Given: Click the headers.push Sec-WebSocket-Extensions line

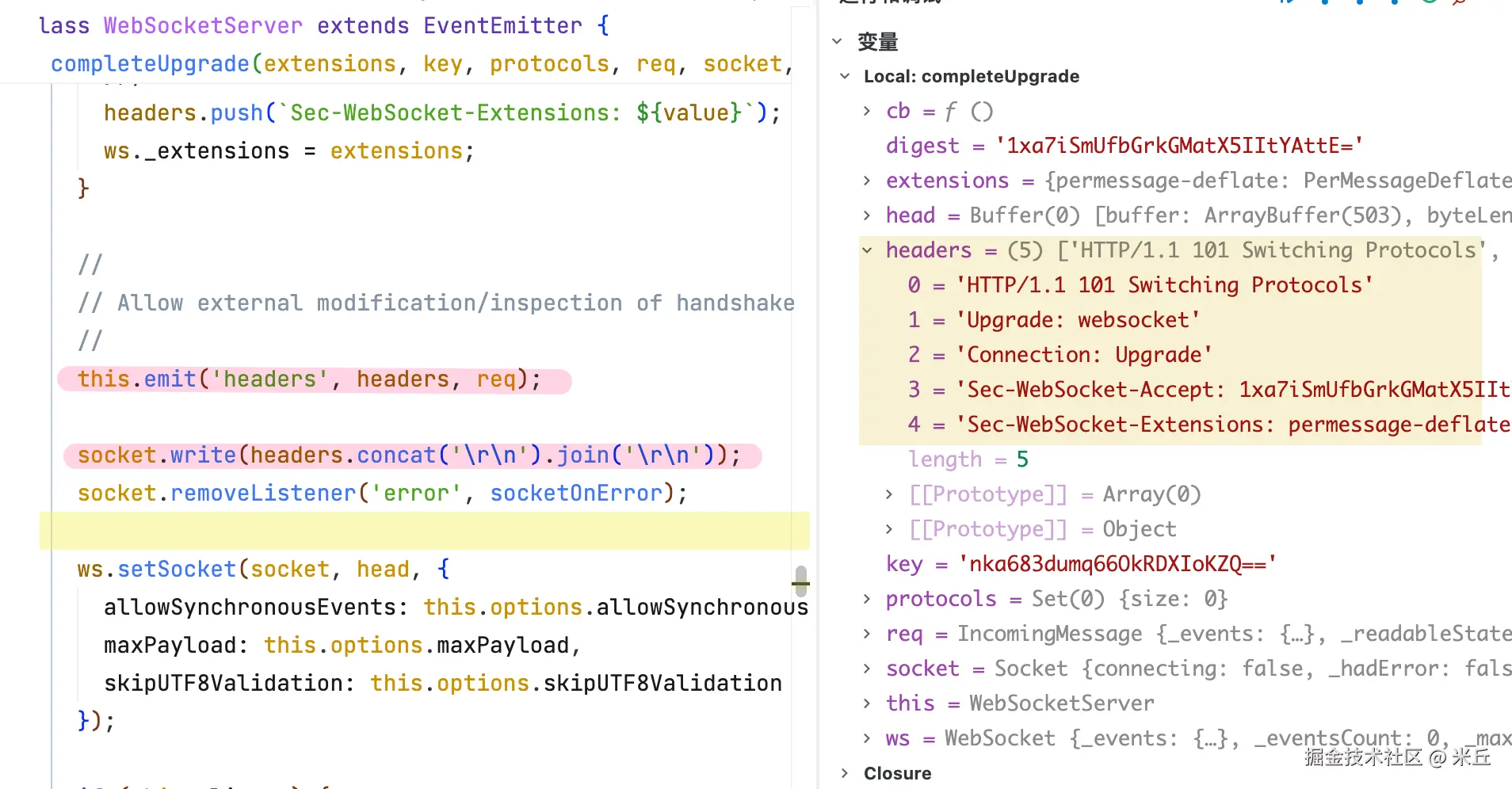Looking at the screenshot, I should click(442, 113).
